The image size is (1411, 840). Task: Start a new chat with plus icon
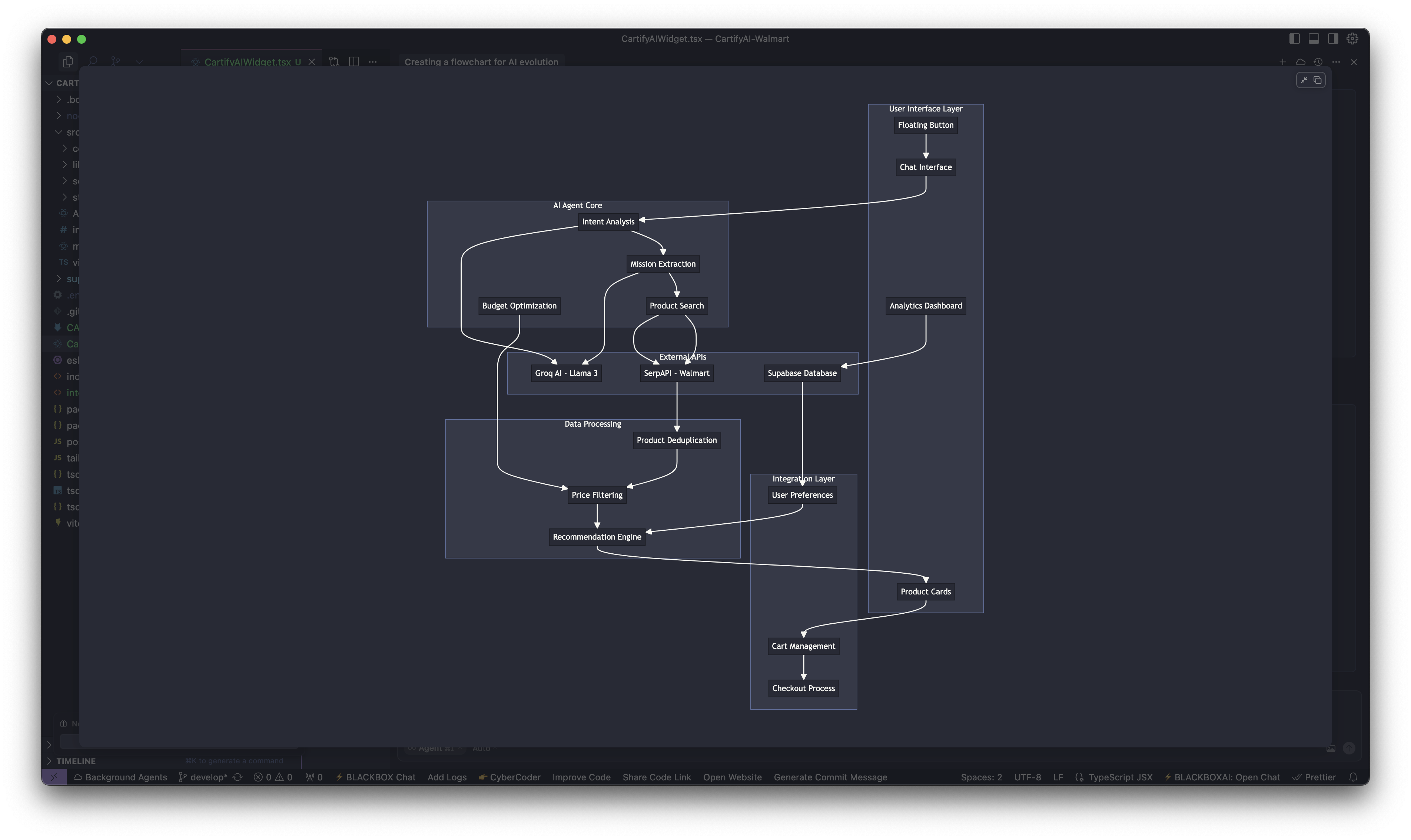1282,62
